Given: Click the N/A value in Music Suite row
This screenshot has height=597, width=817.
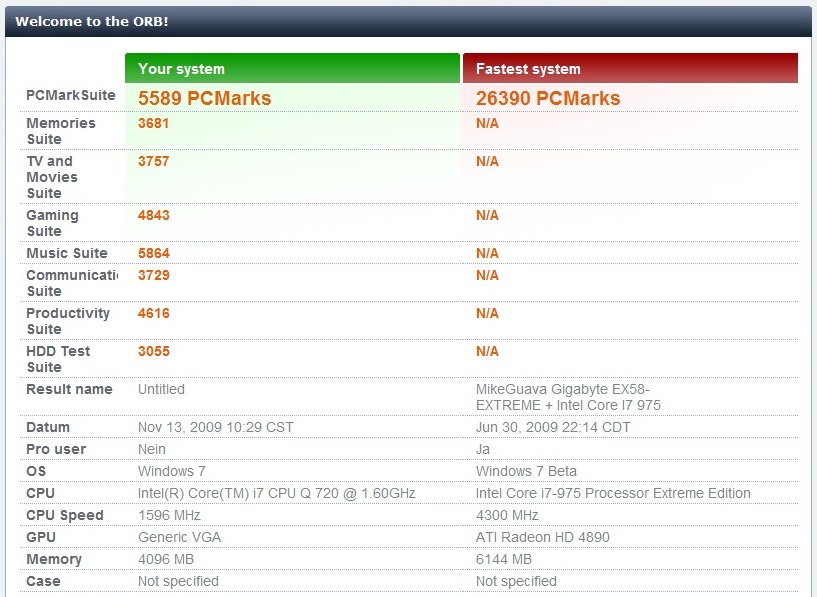Looking at the screenshot, I should [x=487, y=253].
